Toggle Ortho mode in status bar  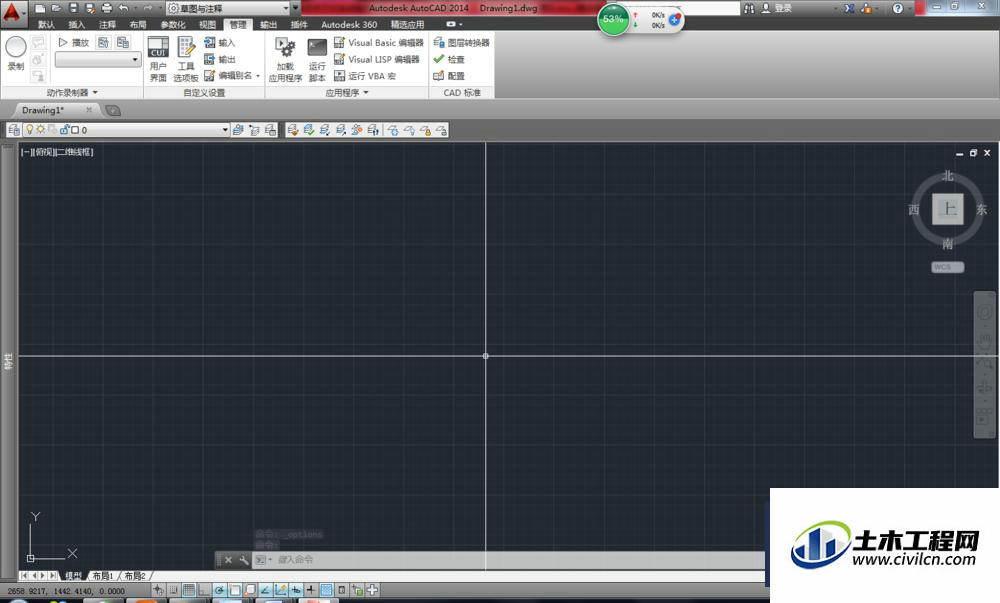[204, 590]
